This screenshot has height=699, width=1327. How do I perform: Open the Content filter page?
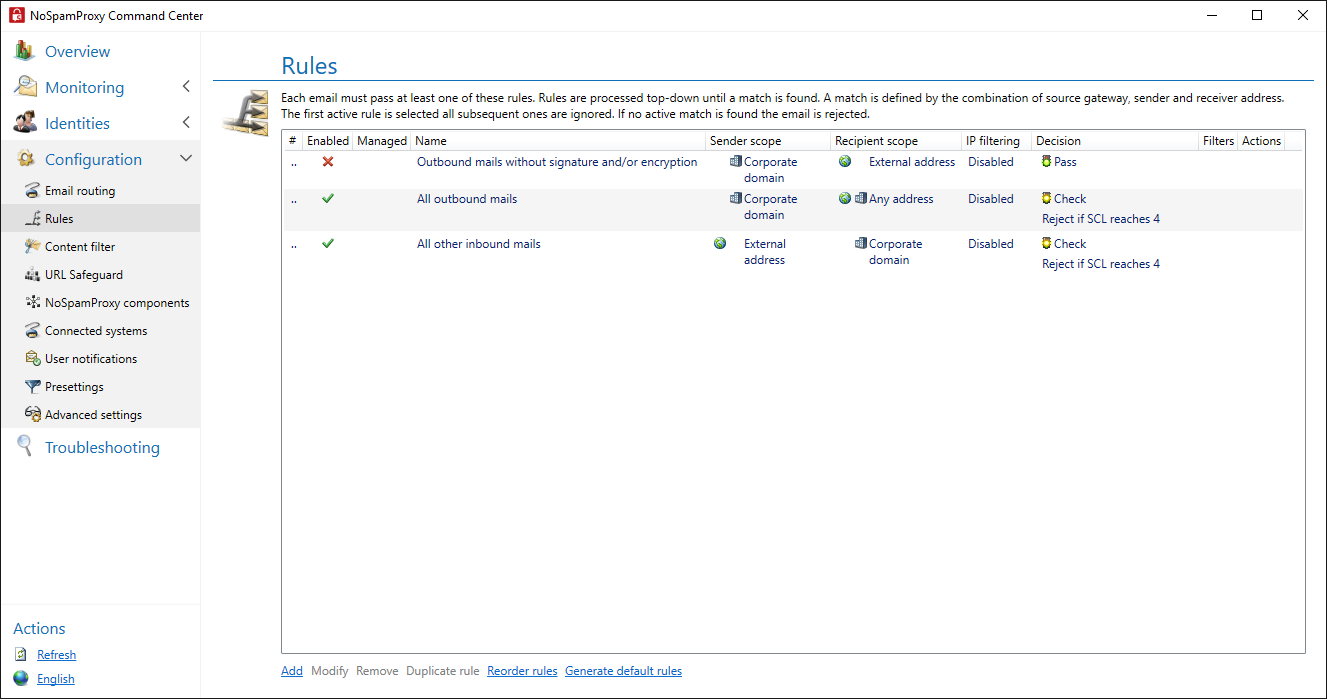click(x=80, y=246)
